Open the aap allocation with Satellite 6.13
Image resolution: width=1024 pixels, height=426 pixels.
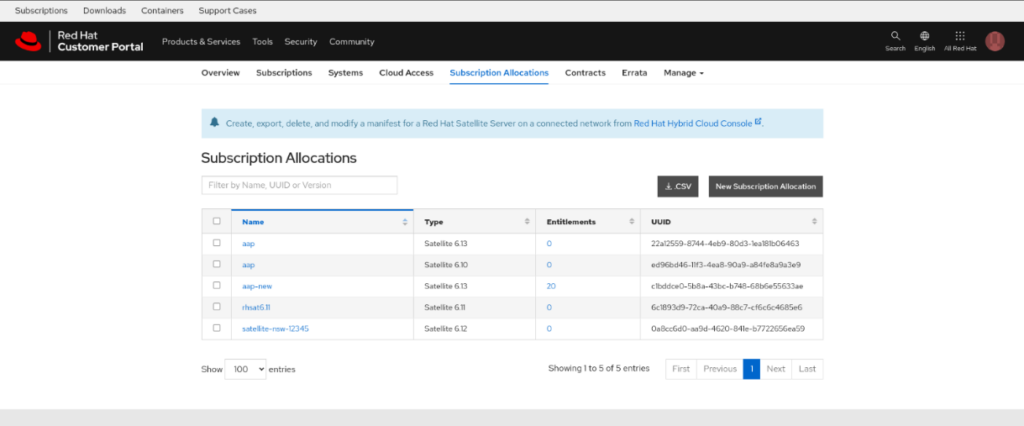[x=248, y=243]
